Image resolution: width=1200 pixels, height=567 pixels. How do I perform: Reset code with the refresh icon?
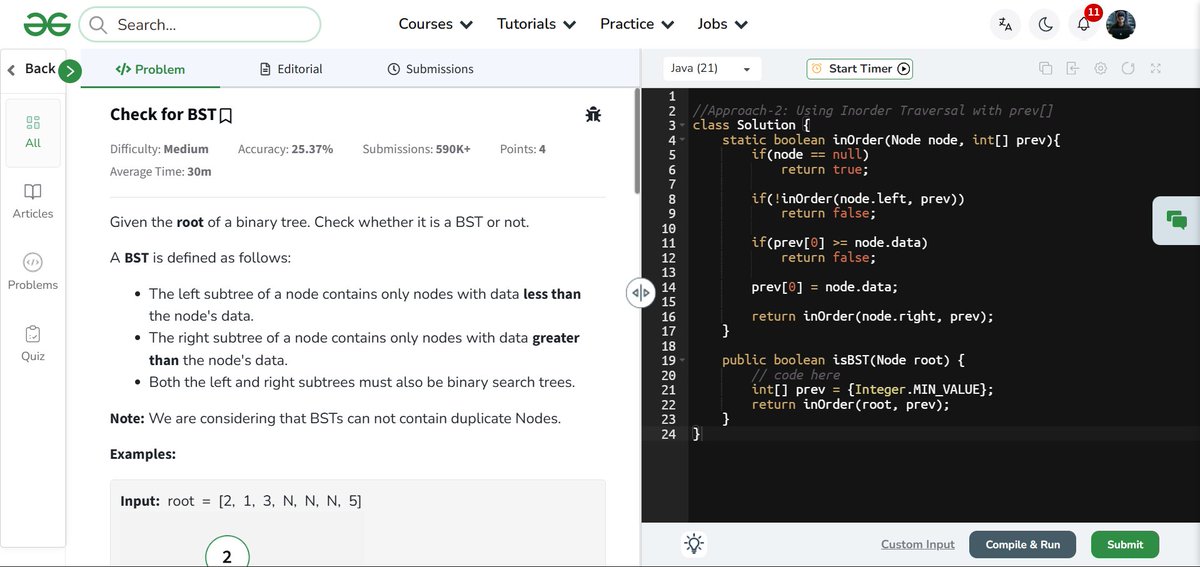[1128, 69]
